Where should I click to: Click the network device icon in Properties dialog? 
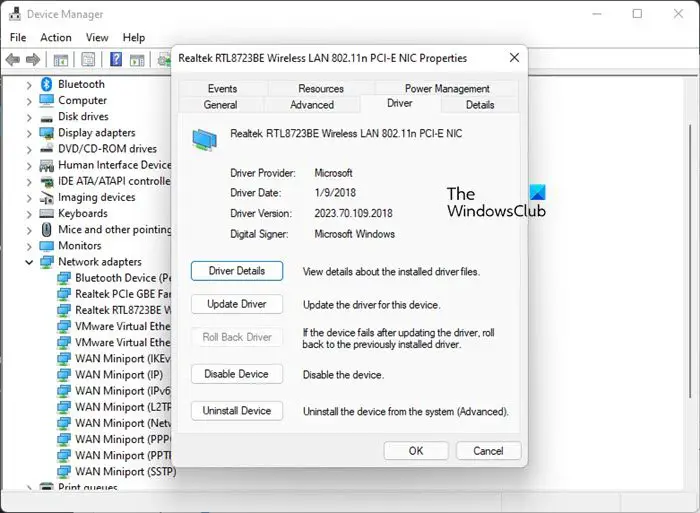point(204,140)
